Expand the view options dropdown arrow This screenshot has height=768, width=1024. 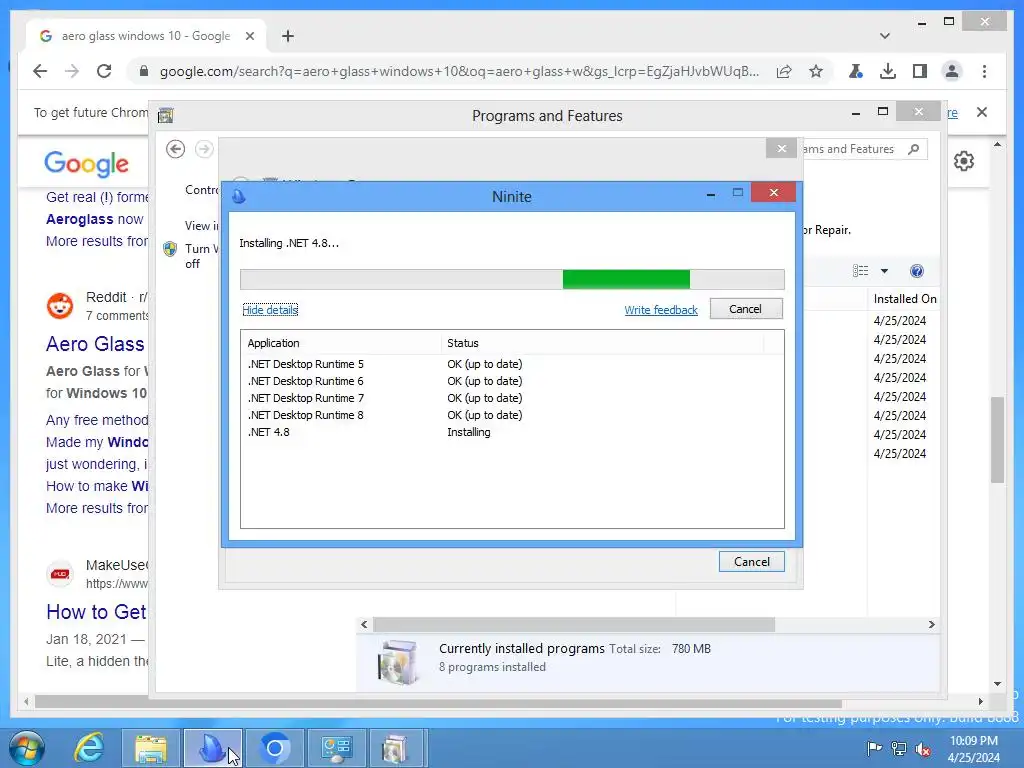coord(884,271)
